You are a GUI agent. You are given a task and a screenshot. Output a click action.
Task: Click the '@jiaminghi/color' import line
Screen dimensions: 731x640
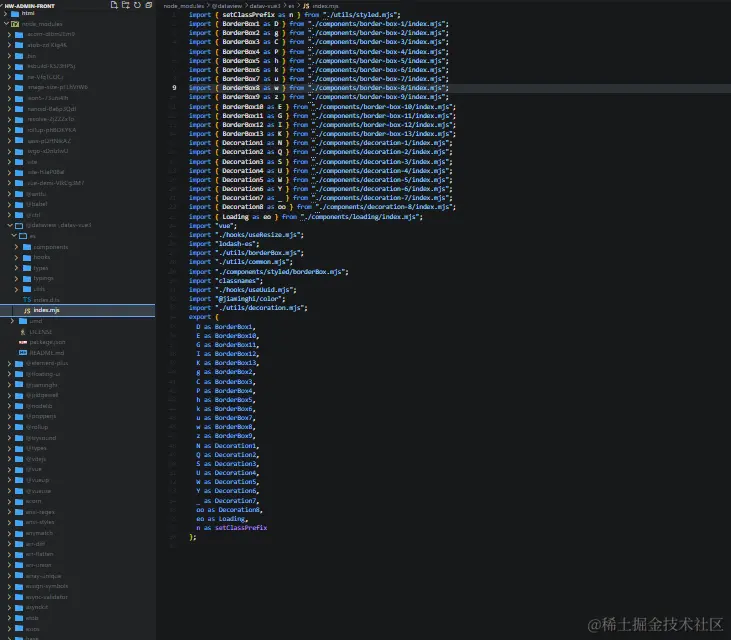(237, 299)
